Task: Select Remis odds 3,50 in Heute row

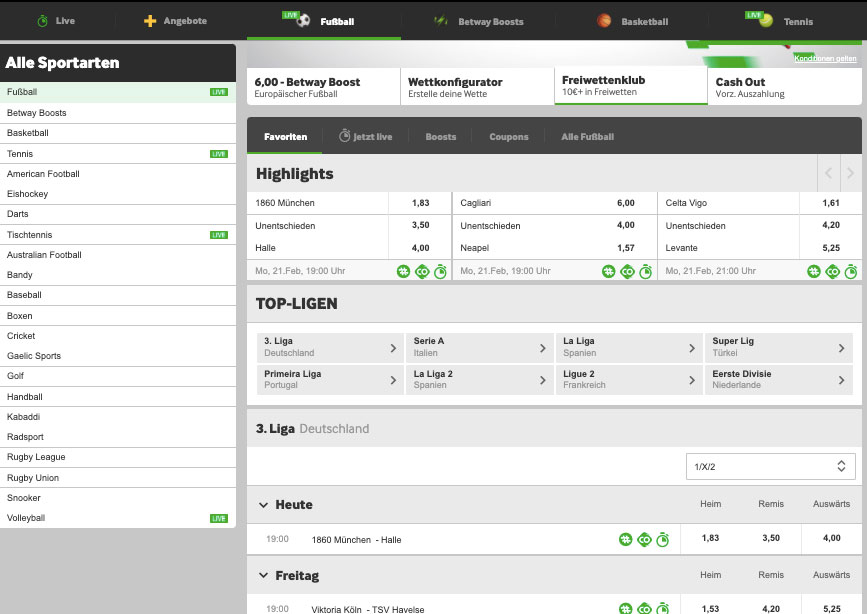Action: click(x=771, y=538)
